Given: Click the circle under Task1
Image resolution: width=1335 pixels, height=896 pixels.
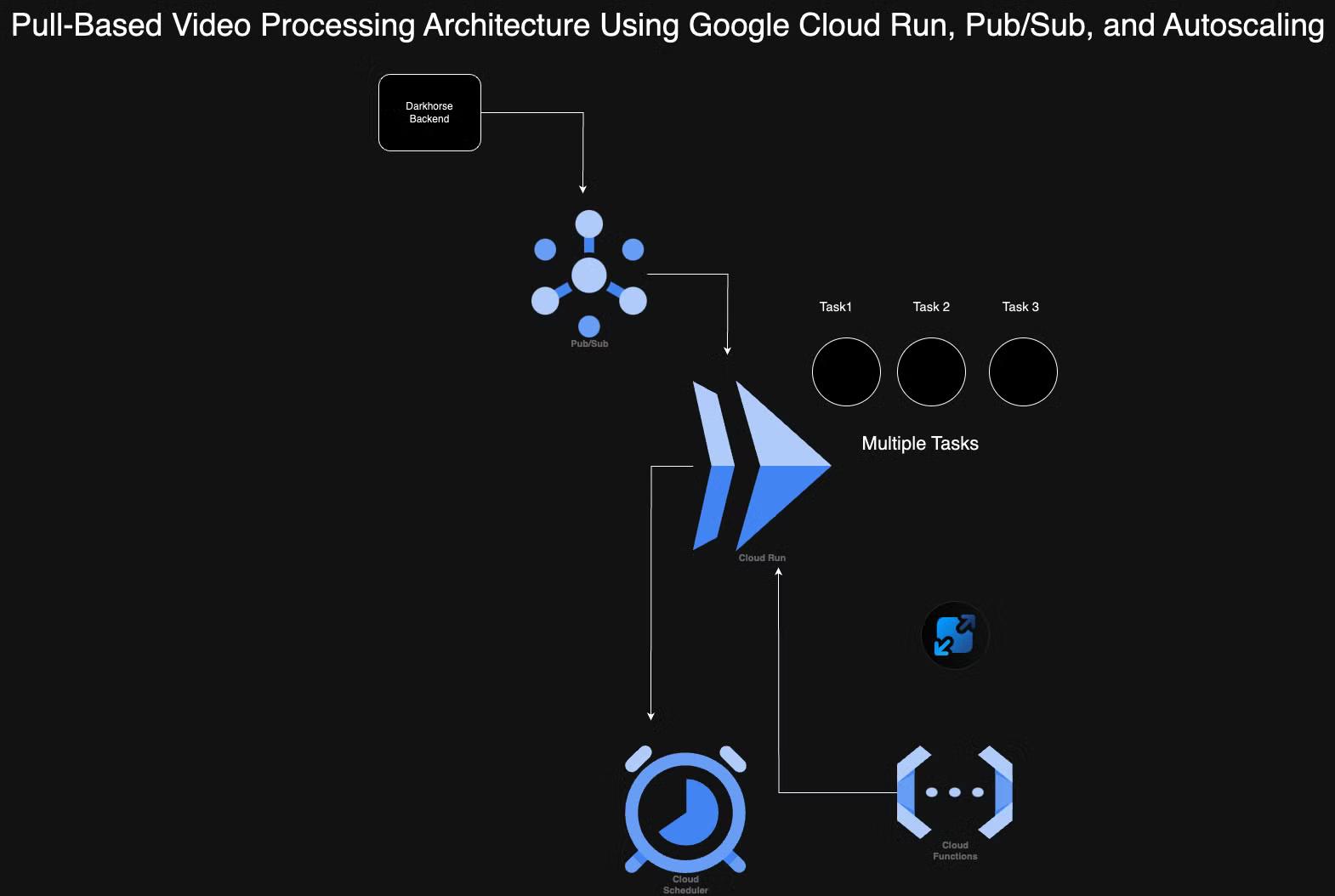Looking at the screenshot, I should pyautogui.click(x=846, y=371).
